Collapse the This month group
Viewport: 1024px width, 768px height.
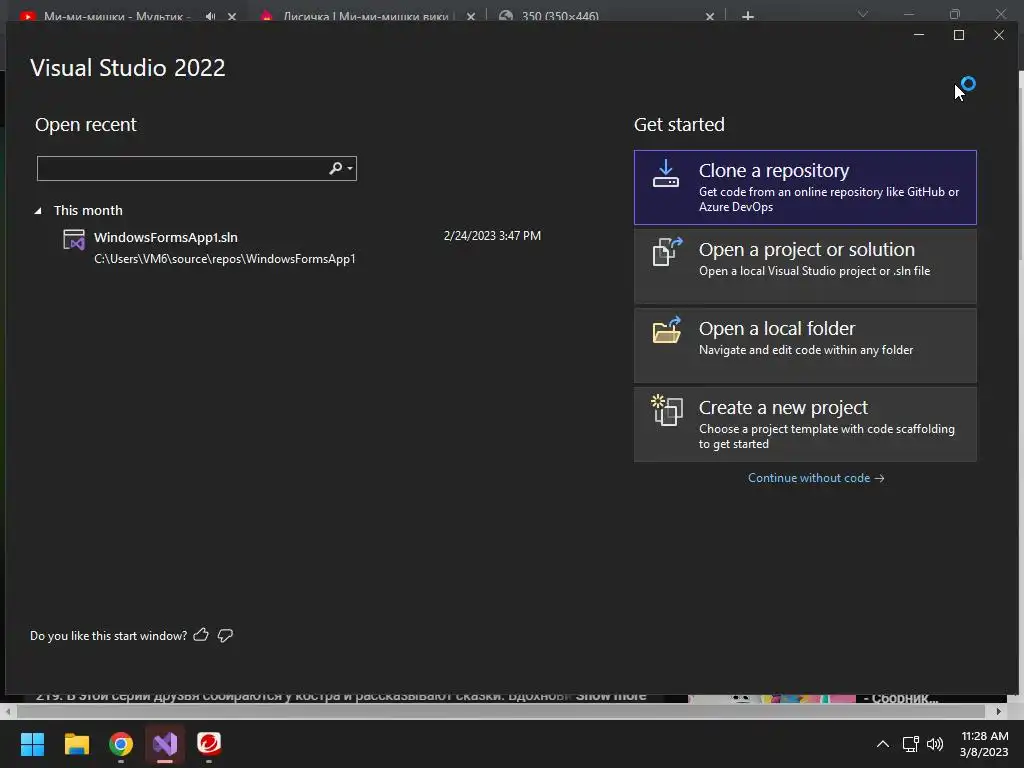click(x=38, y=211)
